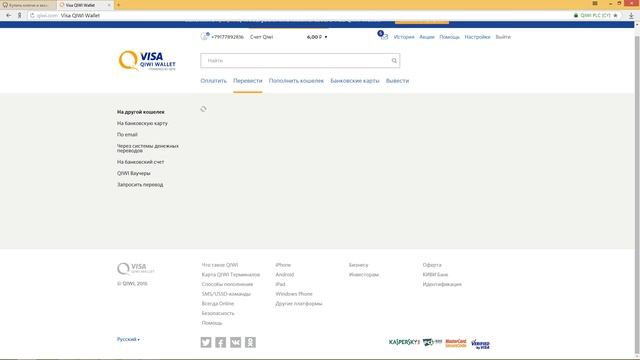The height and width of the screenshot is (360, 640).
Task: Open the Вывести tab
Action: pyautogui.click(x=397, y=81)
